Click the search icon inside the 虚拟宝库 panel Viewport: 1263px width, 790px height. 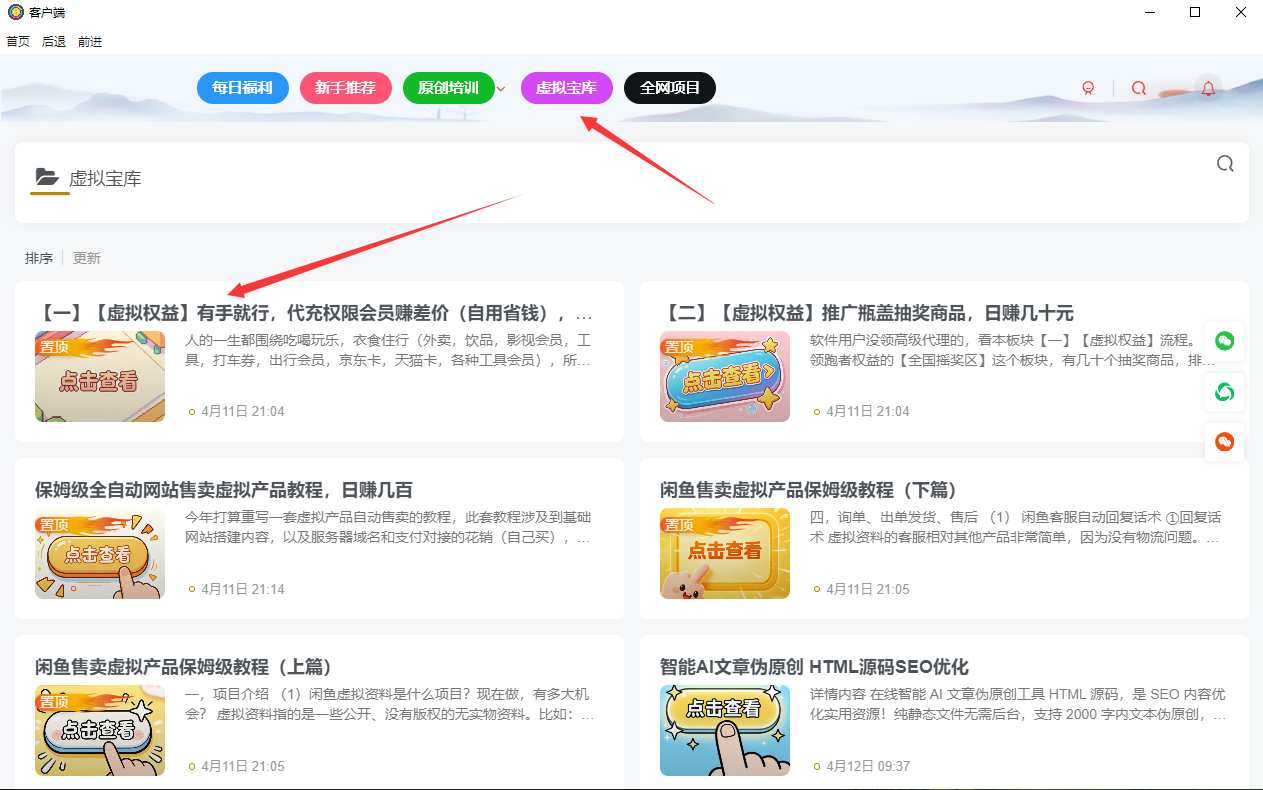(x=1225, y=163)
